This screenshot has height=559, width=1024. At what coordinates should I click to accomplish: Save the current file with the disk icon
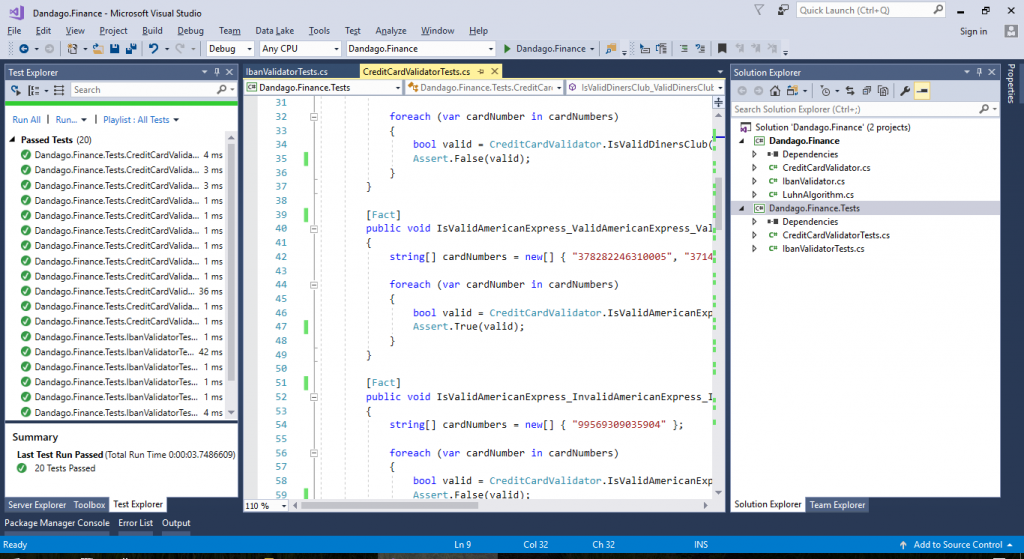pyautogui.click(x=114, y=48)
